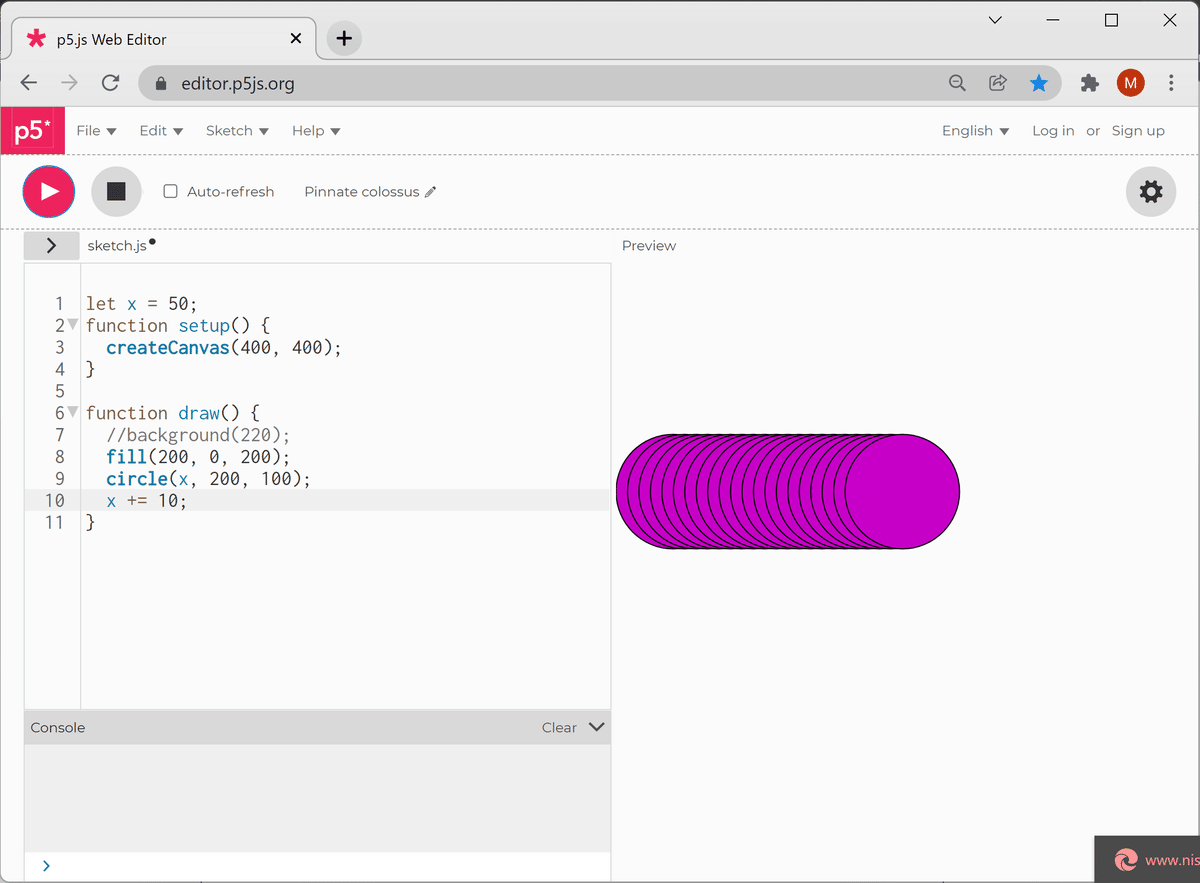Toggle bookmark star for this page
The width and height of the screenshot is (1200, 883).
pyautogui.click(x=1039, y=83)
